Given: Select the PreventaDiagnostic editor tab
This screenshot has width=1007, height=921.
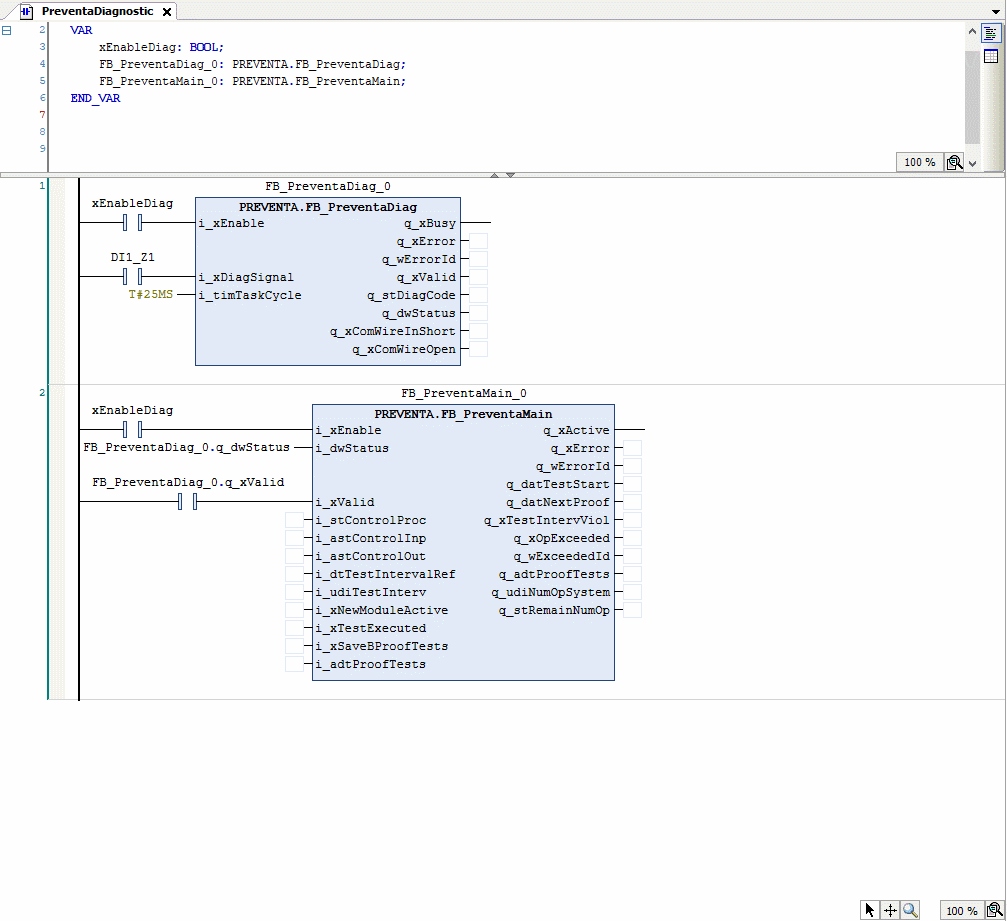Looking at the screenshot, I should [96, 11].
